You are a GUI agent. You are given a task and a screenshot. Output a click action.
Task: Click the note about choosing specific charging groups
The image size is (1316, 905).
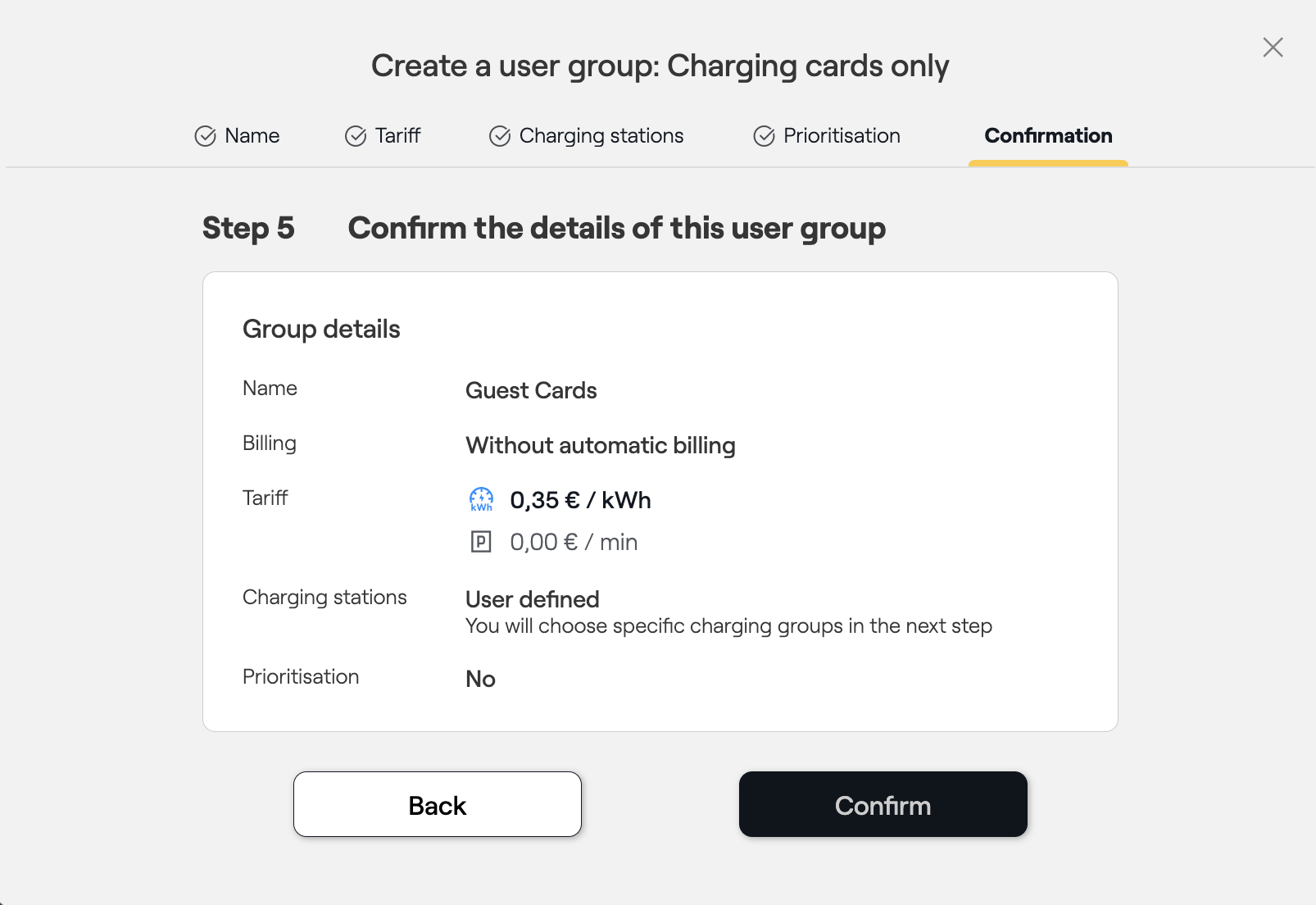coord(728,626)
